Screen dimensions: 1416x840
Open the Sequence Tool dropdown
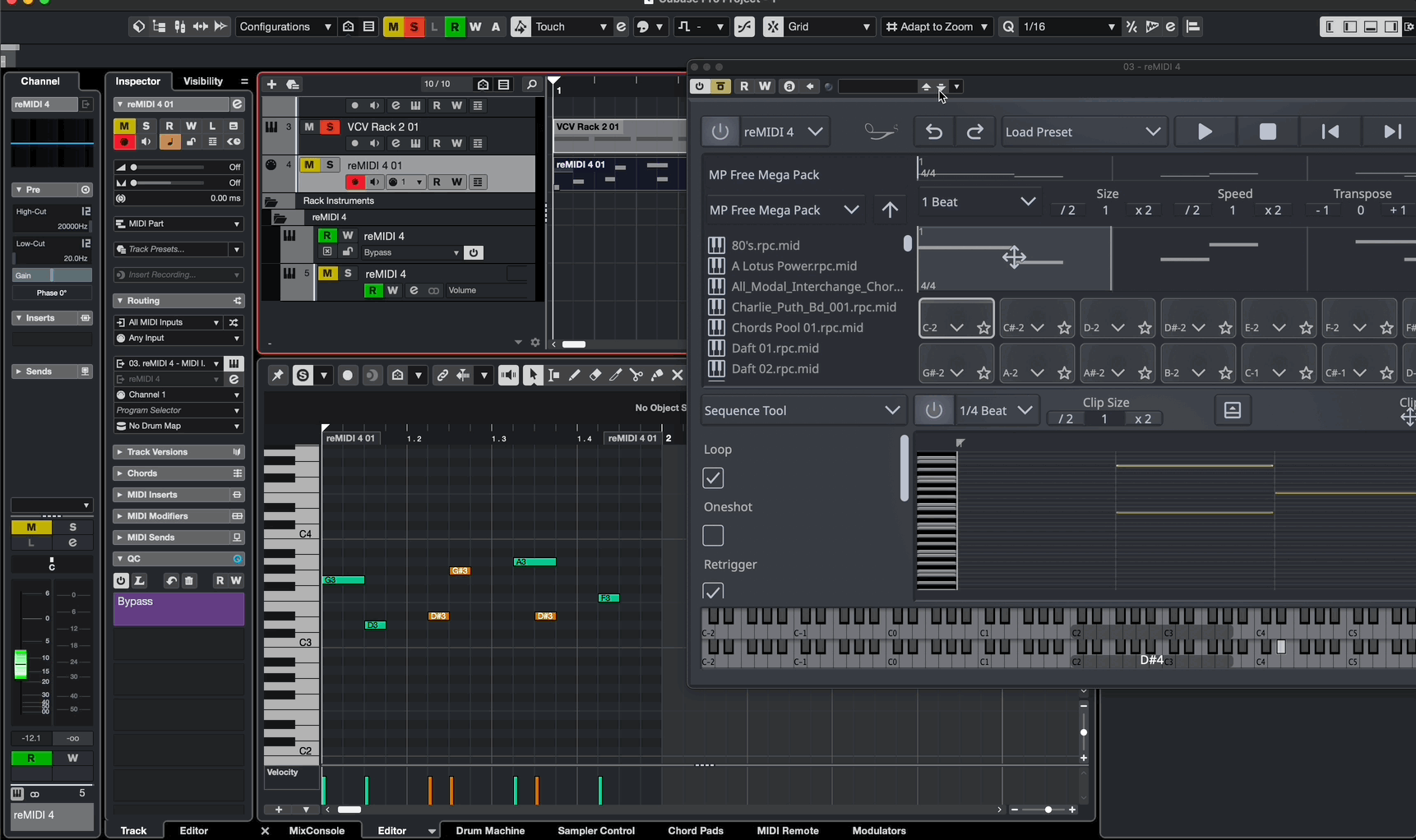pyautogui.click(x=802, y=410)
